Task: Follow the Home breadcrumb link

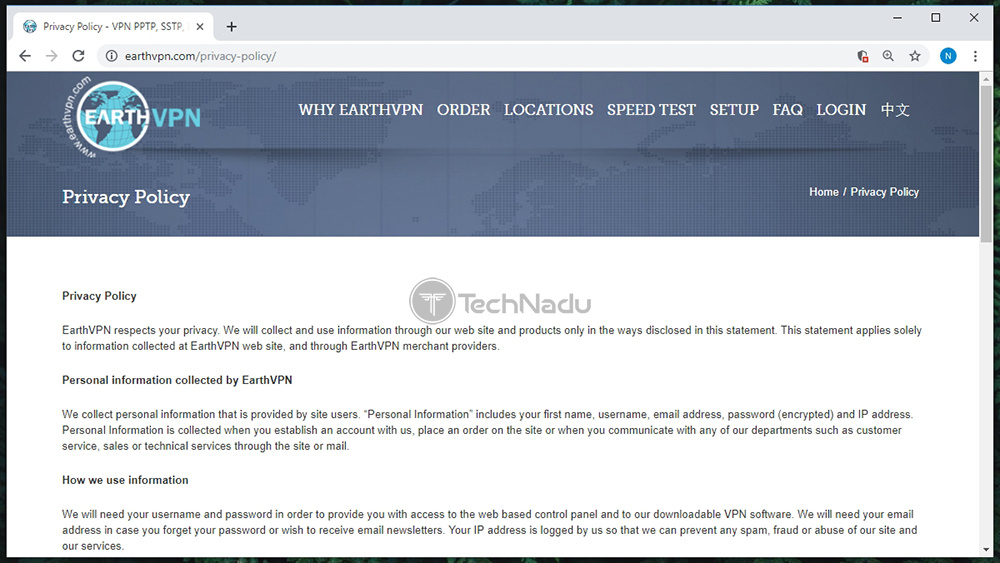Action: [x=824, y=192]
